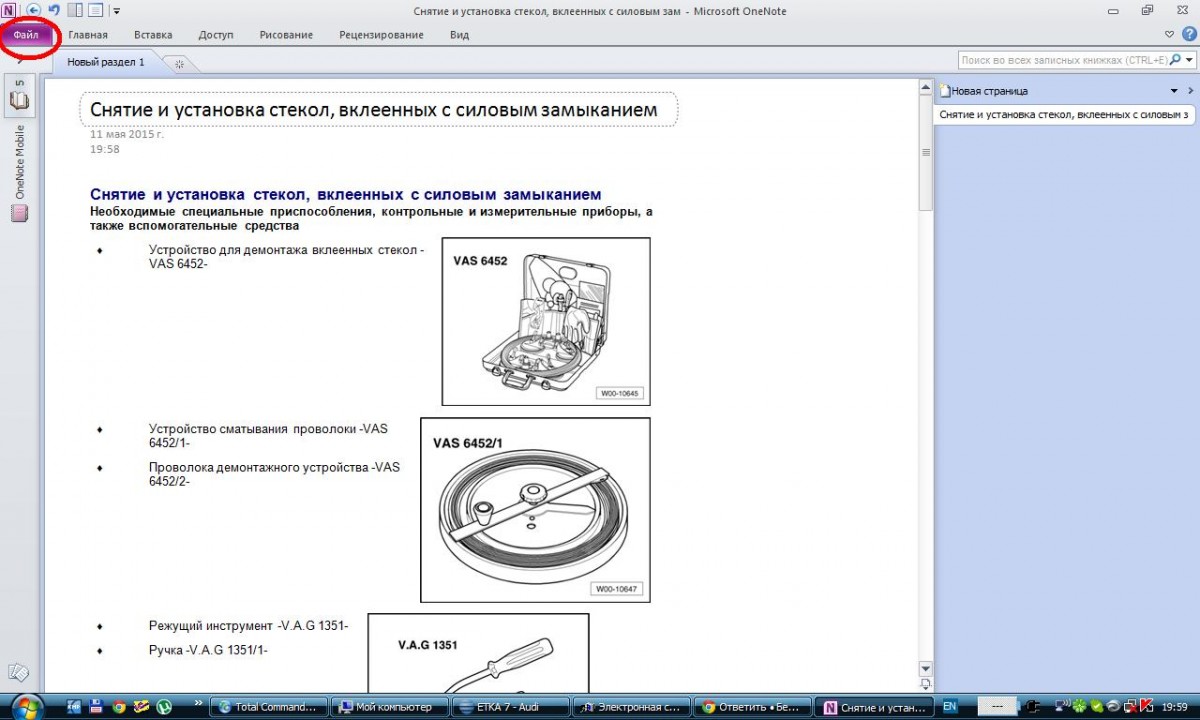Image resolution: width=1200 pixels, height=720 pixels.
Task: Click the taskbar clock 19:59
Action: coord(1175,706)
